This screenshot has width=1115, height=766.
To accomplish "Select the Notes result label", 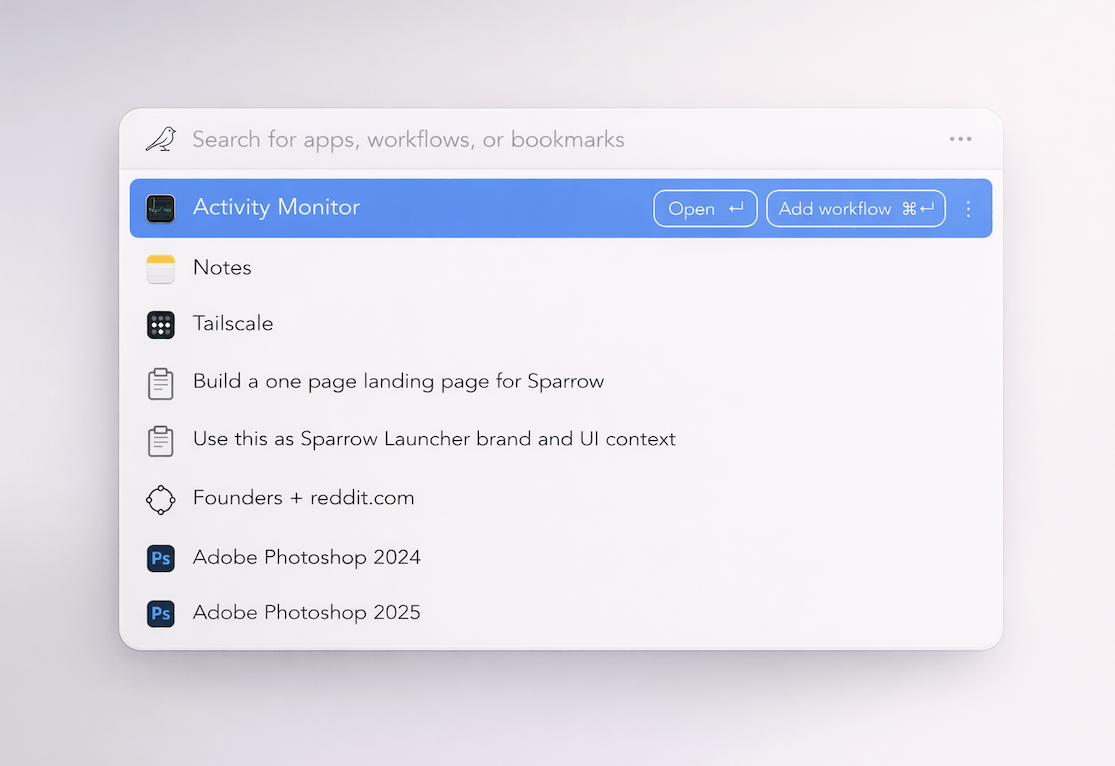I will coord(222,268).
